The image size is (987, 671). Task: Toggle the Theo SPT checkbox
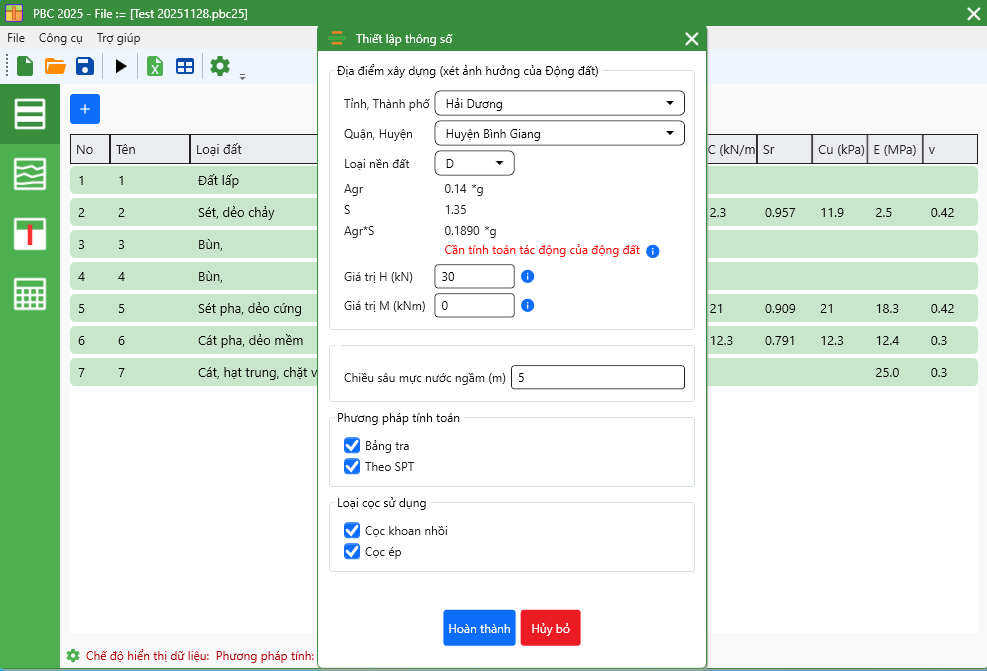352,467
